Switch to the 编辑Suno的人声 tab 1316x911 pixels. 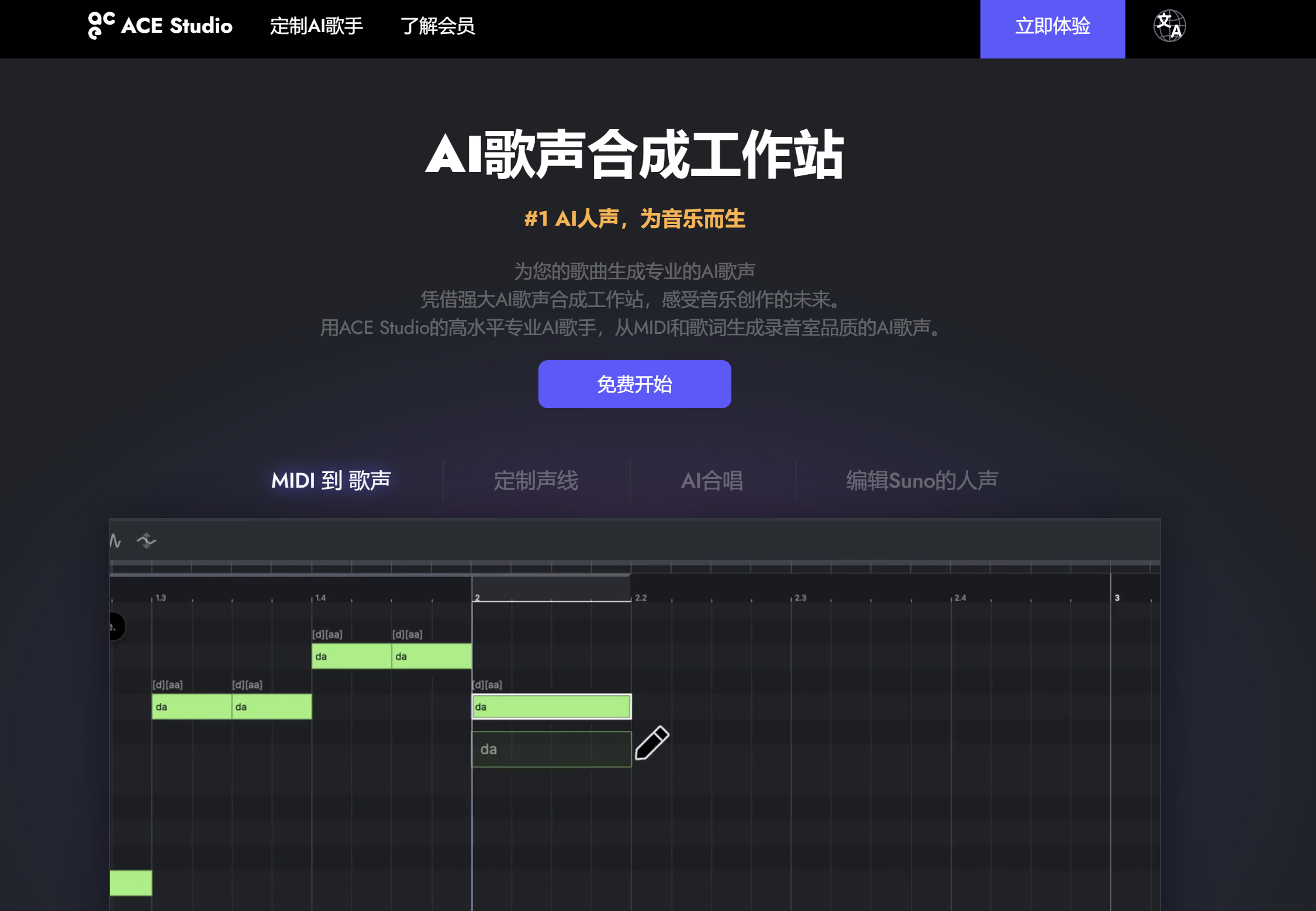point(920,480)
